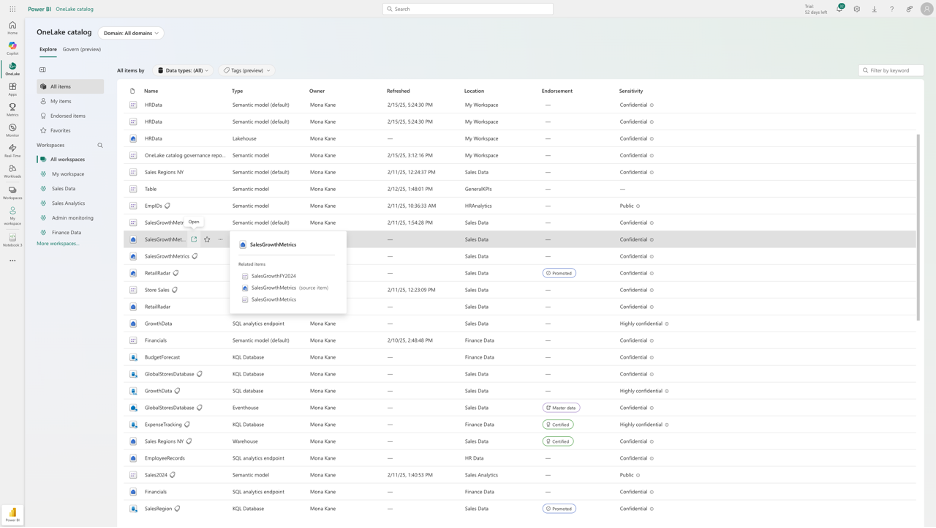Open the help question mark

pyautogui.click(x=892, y=9)
